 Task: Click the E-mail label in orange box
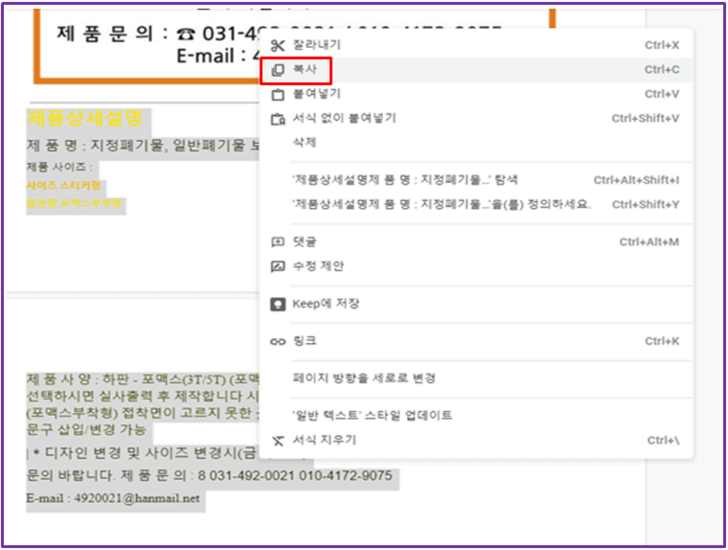click(x=205, y=57)
